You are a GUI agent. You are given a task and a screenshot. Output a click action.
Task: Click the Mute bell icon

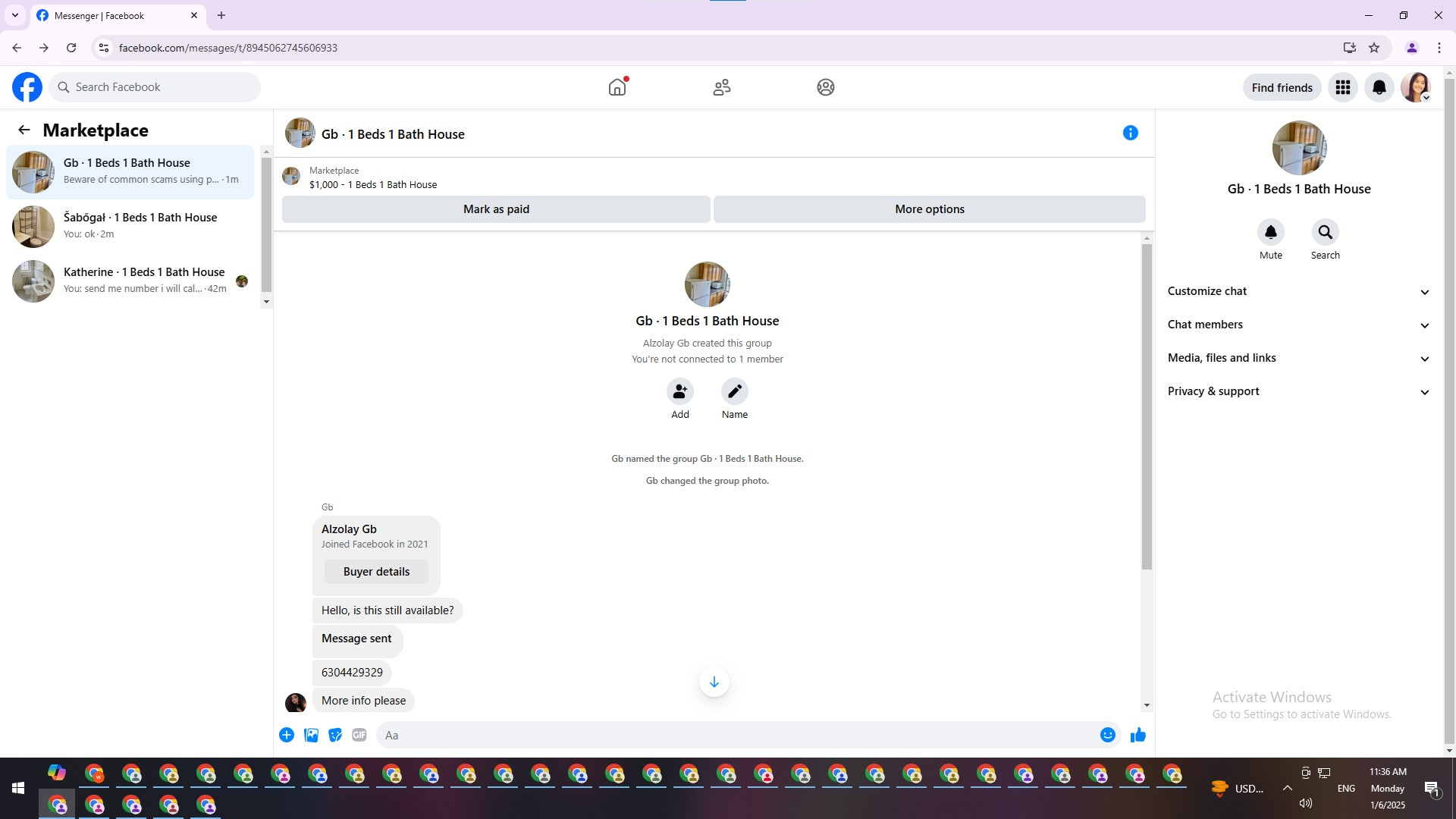pos(1271,232)
